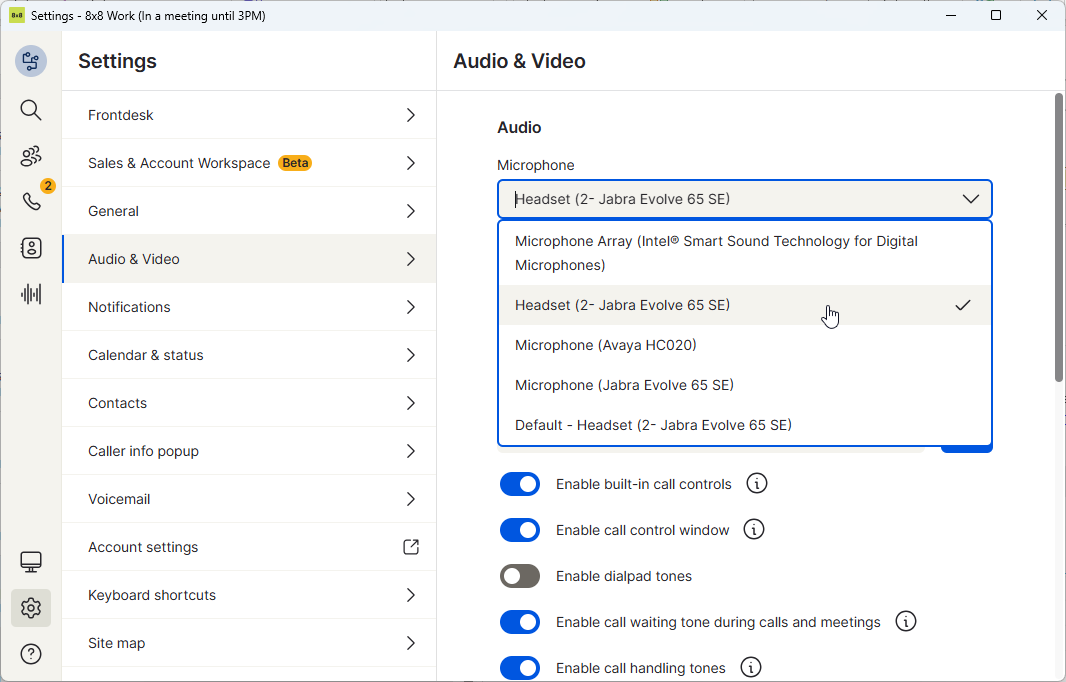
Task: Select Microphone Array Intel Smart Sound option
Action: (744, 253)
